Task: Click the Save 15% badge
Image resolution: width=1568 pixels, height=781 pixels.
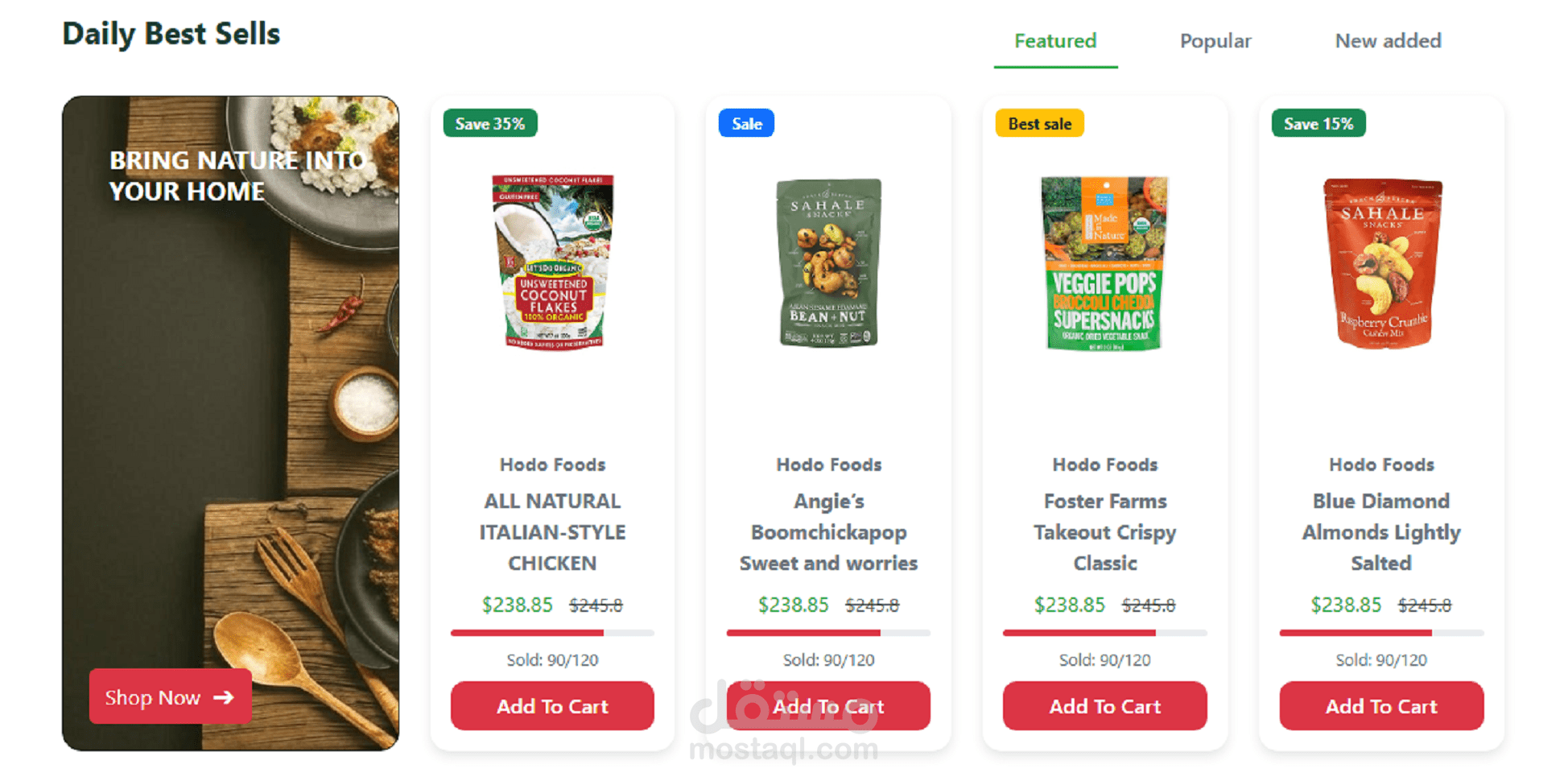Action: 1318,124
